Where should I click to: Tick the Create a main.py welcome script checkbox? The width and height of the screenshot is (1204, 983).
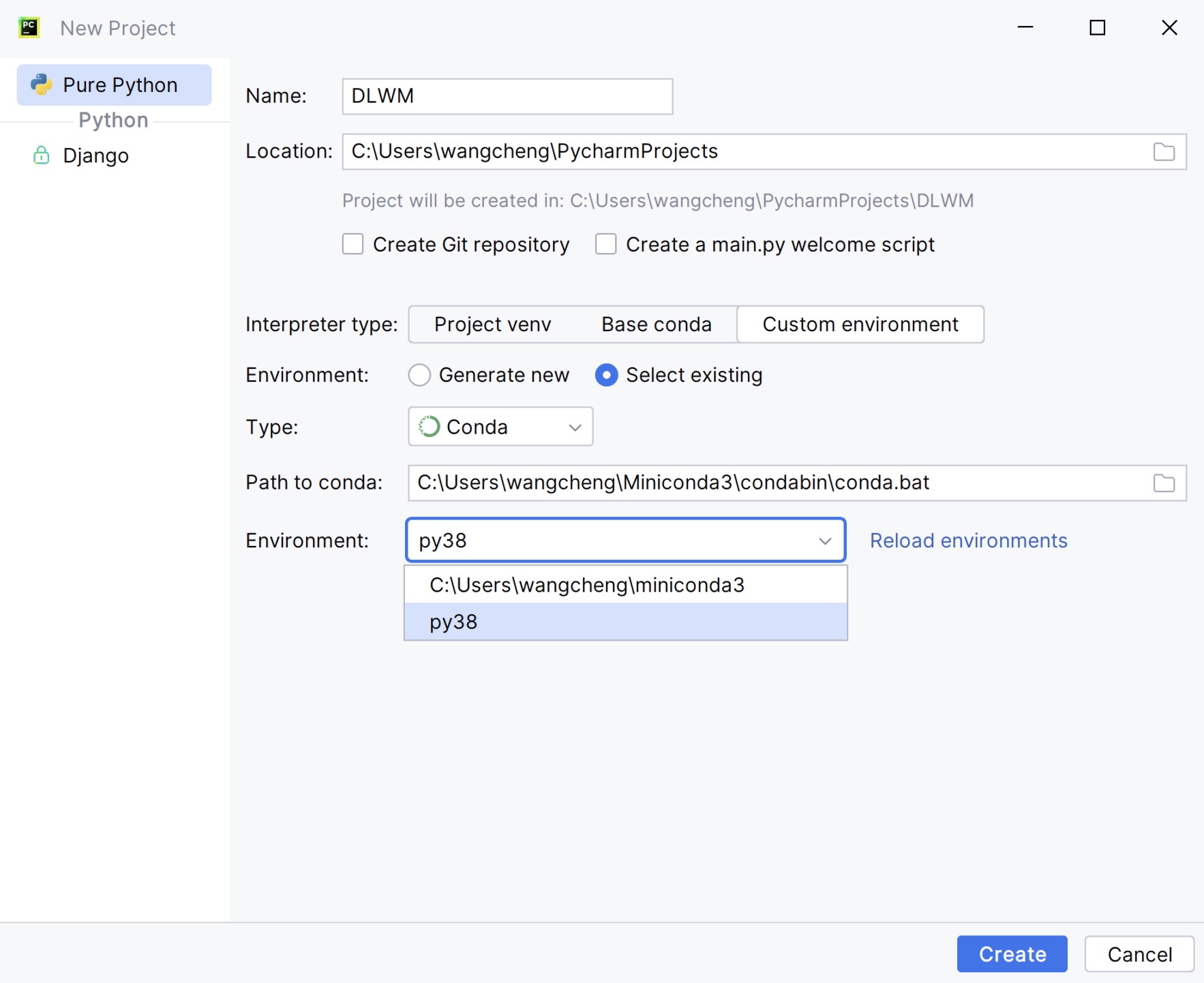point(605,244)
